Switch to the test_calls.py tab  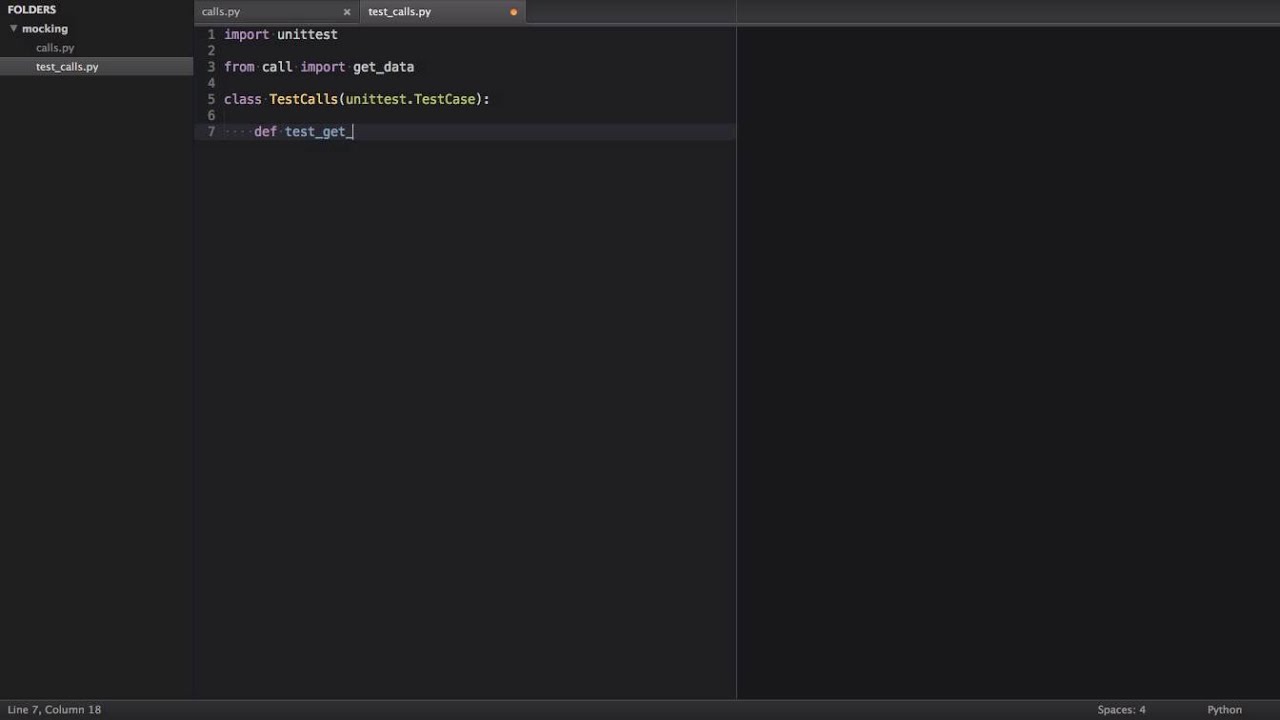coord(399,12)
